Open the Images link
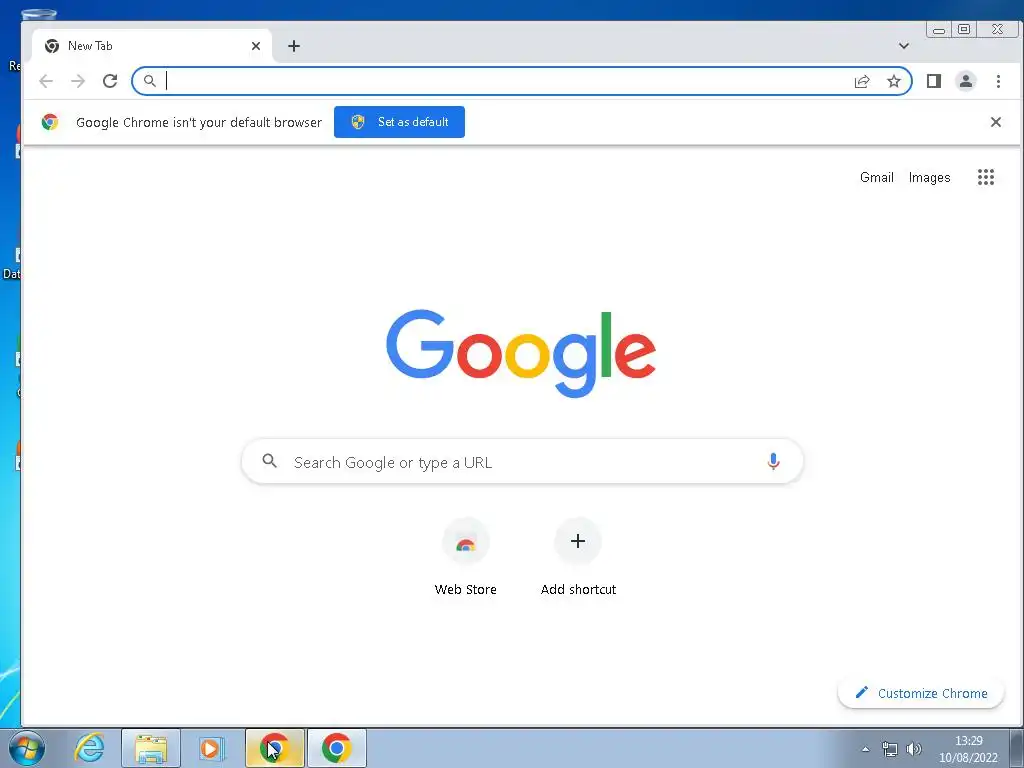 (x=929, y=178)
